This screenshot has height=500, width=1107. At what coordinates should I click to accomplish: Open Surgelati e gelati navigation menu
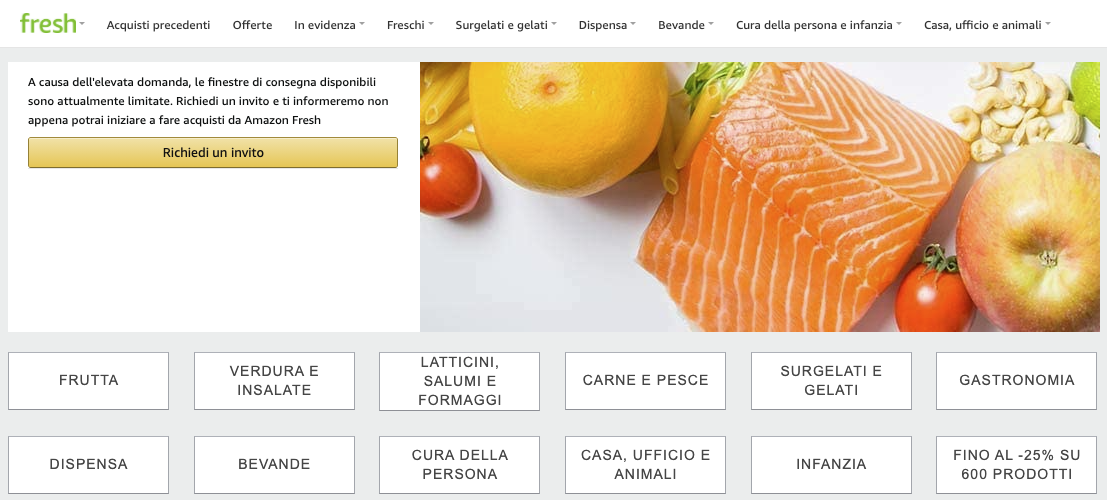505,25
